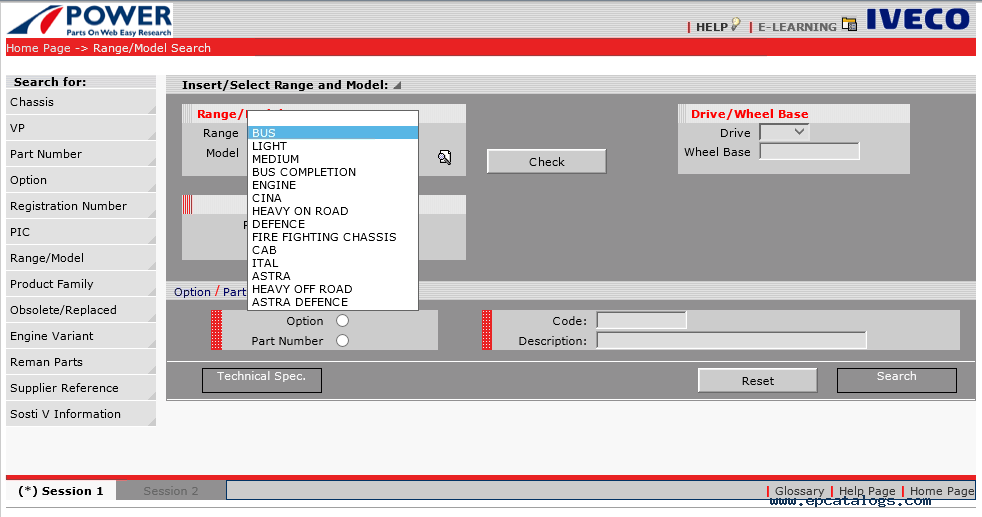Choose BUS COMPLETION from the Range list

pos(333,172)
